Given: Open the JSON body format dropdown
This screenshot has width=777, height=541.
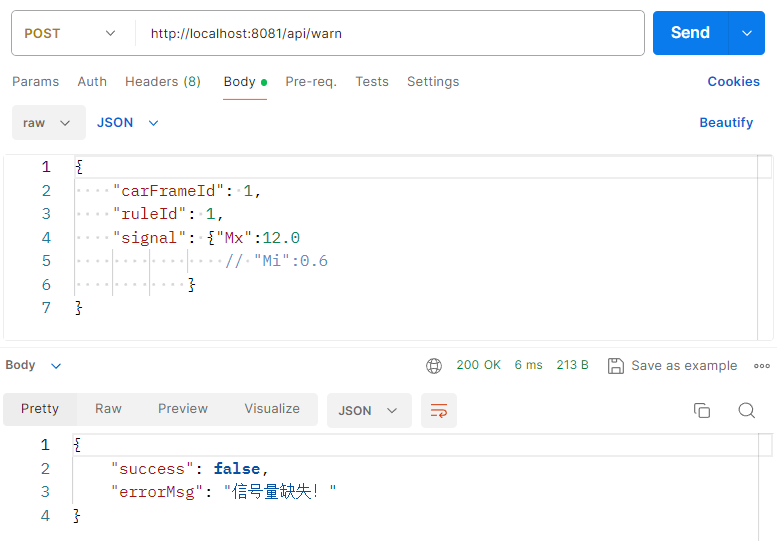Looking at the screenshot, I should tap(127, 122).
